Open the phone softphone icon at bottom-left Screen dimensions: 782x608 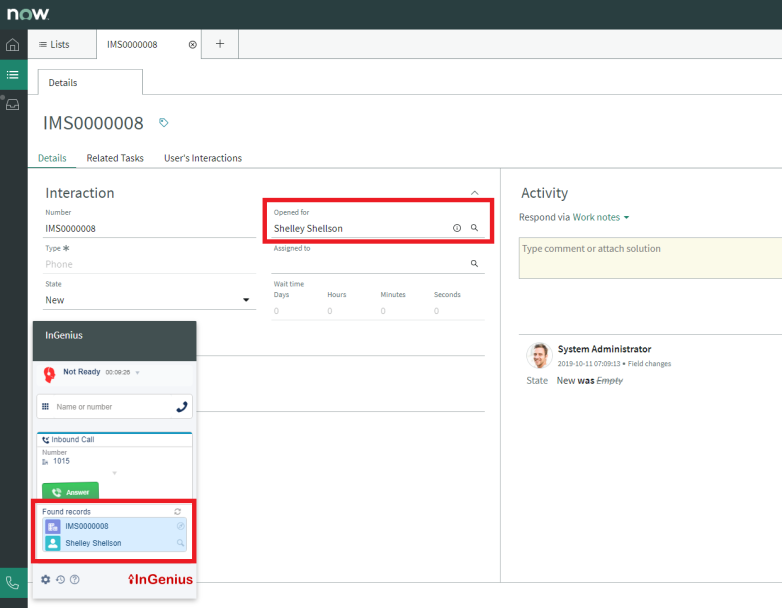pos(12,583)
